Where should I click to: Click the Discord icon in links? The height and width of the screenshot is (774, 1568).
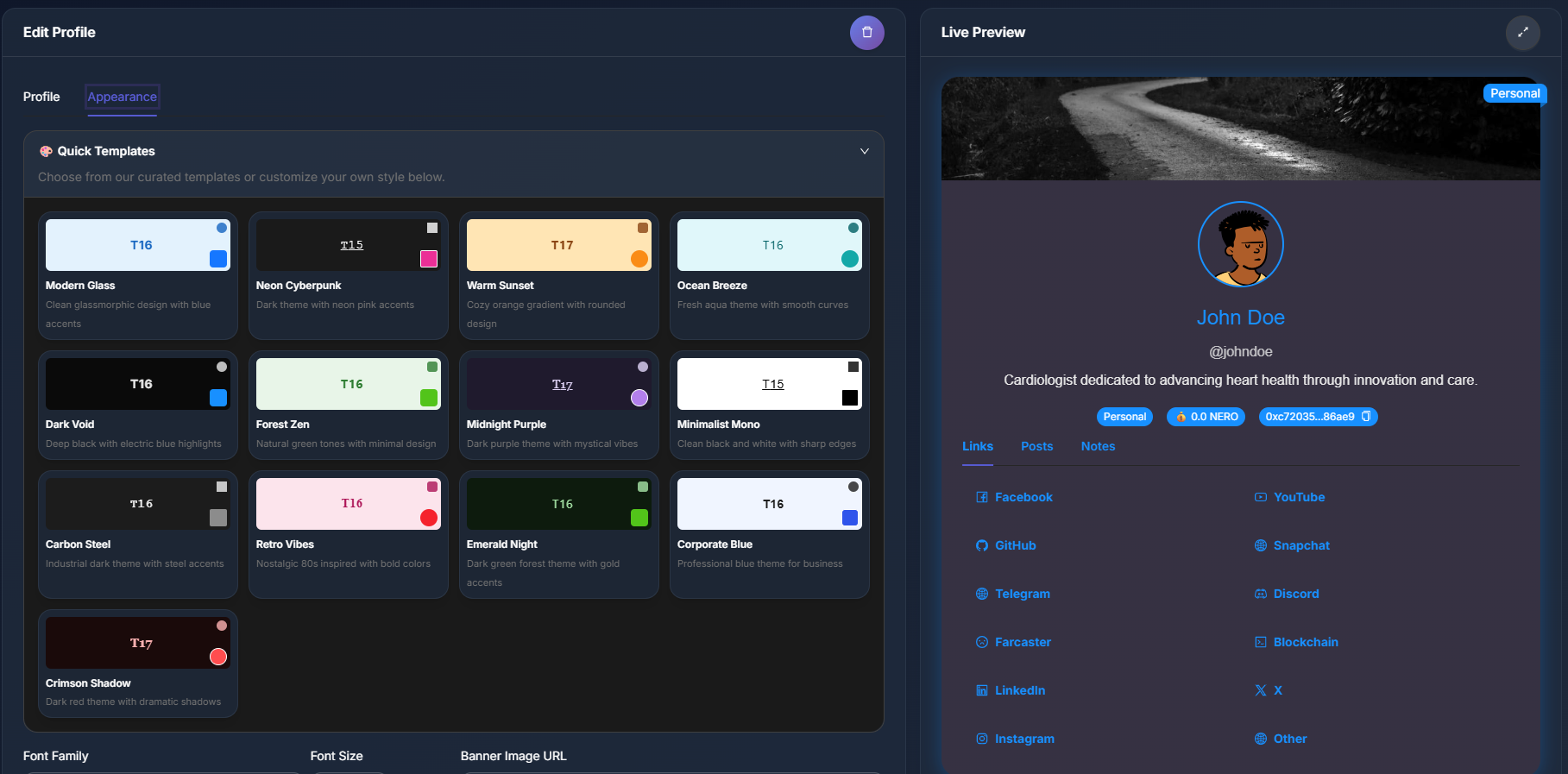(1261, 594)
